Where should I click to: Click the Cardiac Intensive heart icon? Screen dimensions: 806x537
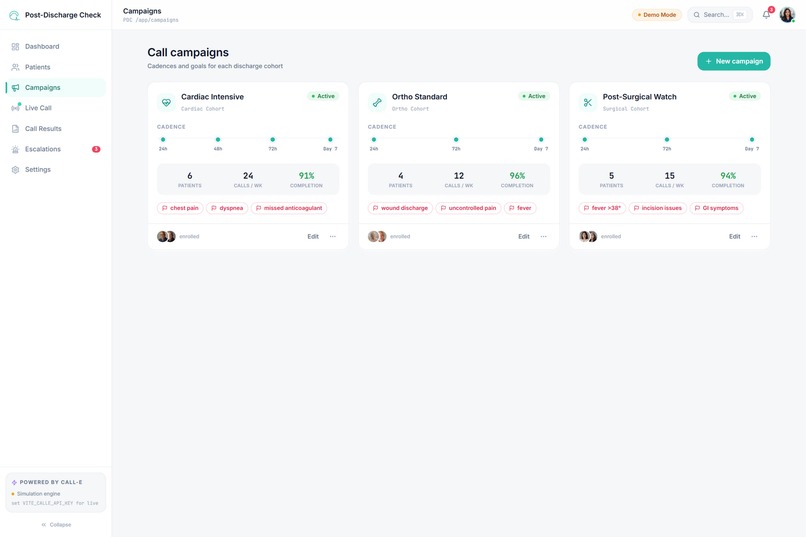[x=166, y=102]
